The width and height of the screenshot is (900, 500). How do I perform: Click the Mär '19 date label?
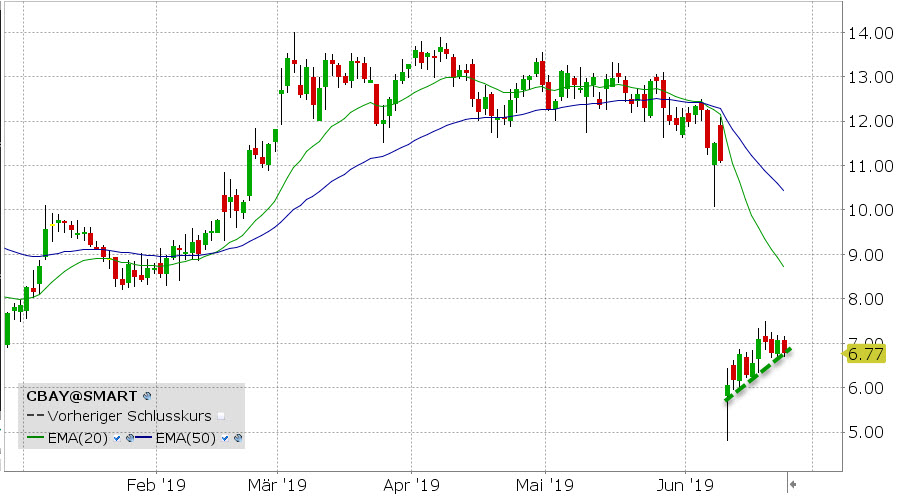tap(277, 485)
